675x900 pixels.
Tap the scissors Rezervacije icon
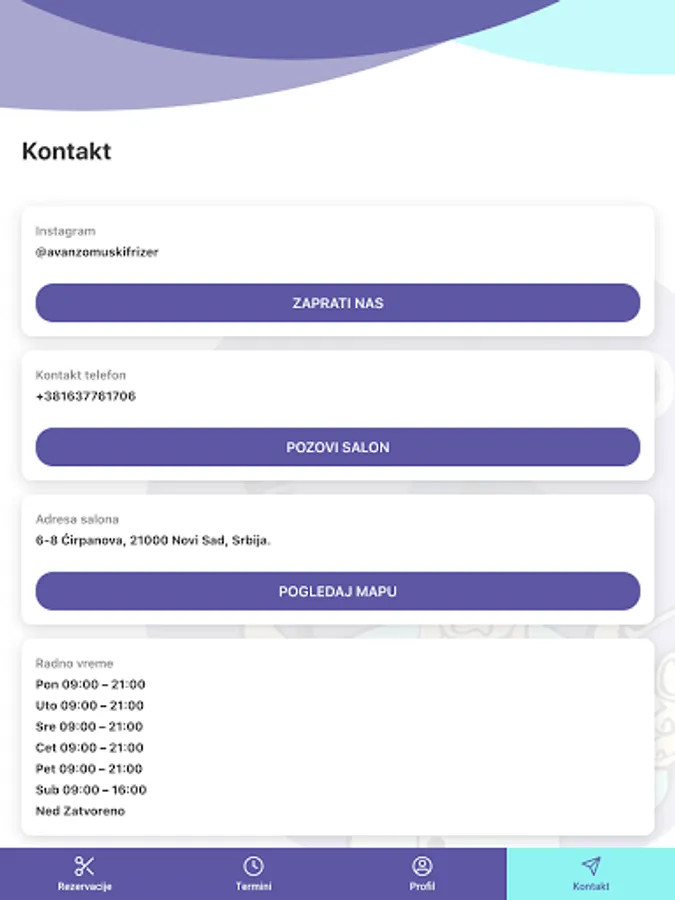point(84,866)
